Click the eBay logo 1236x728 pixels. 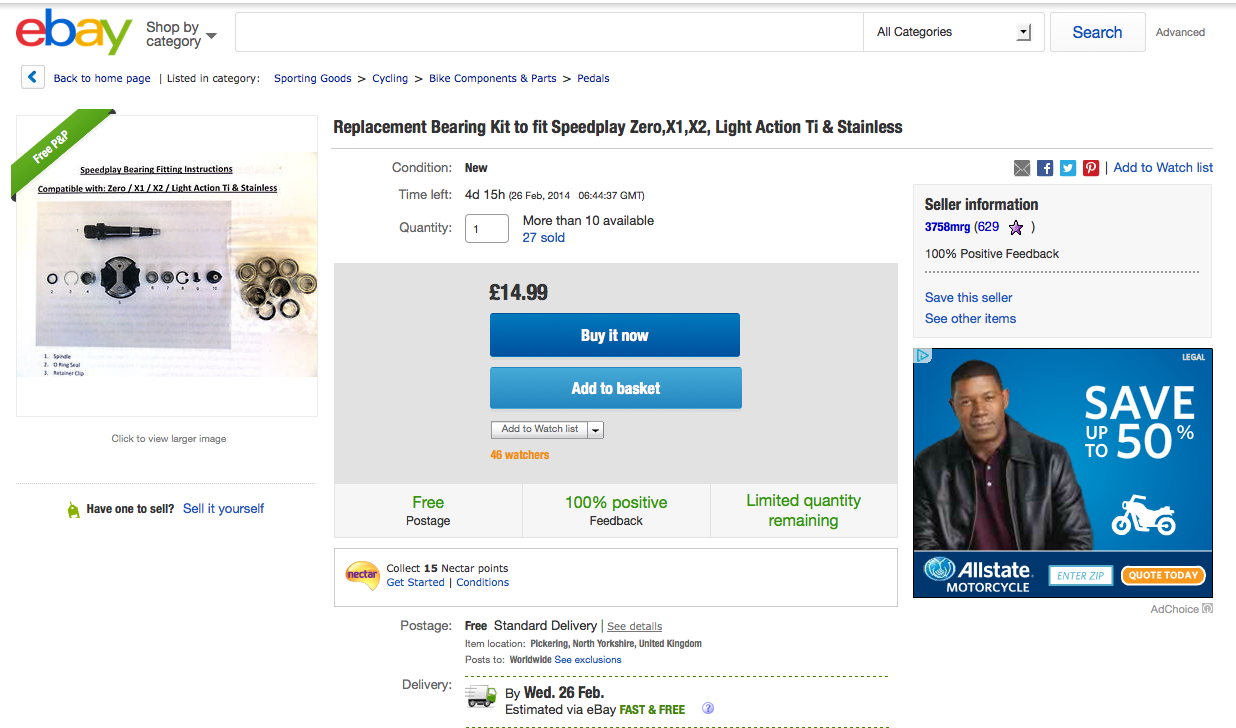point(74,32)
